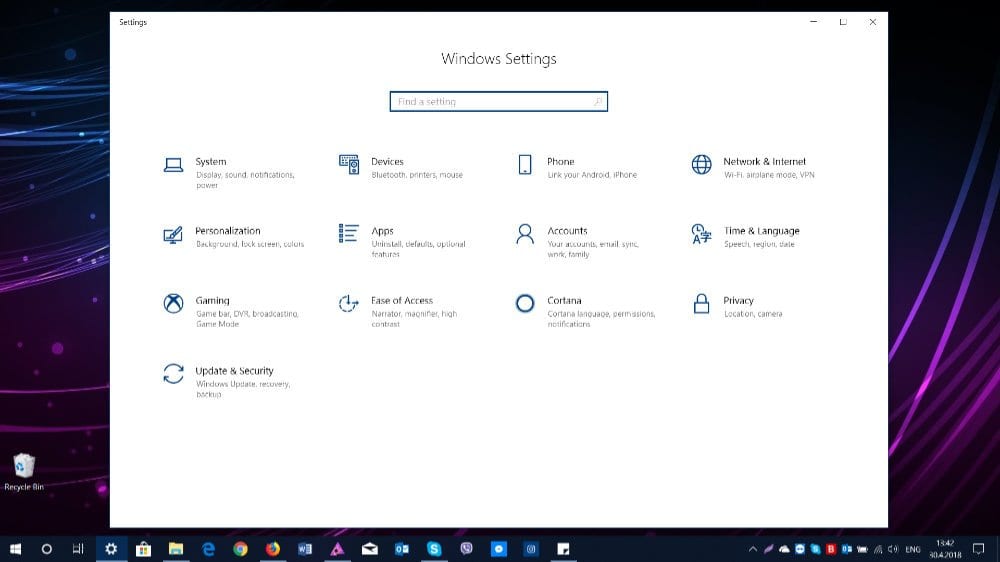Open the Action Center notifications panel
1000x562 pixels.
click(978, 549)
